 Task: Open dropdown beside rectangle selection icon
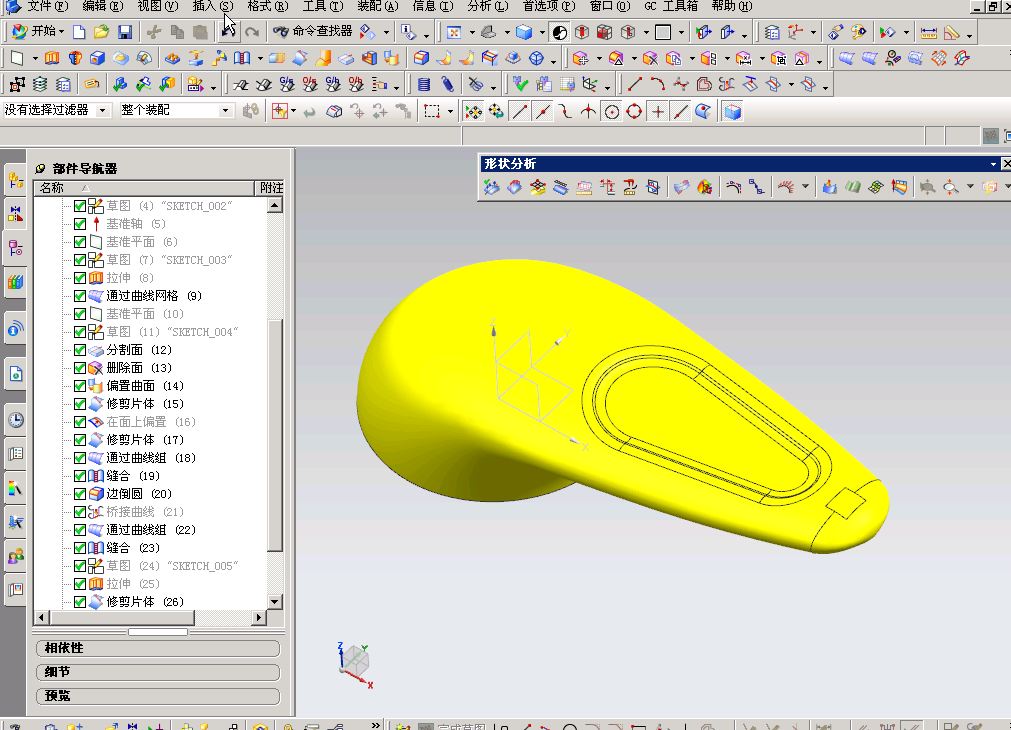[449, 112]
